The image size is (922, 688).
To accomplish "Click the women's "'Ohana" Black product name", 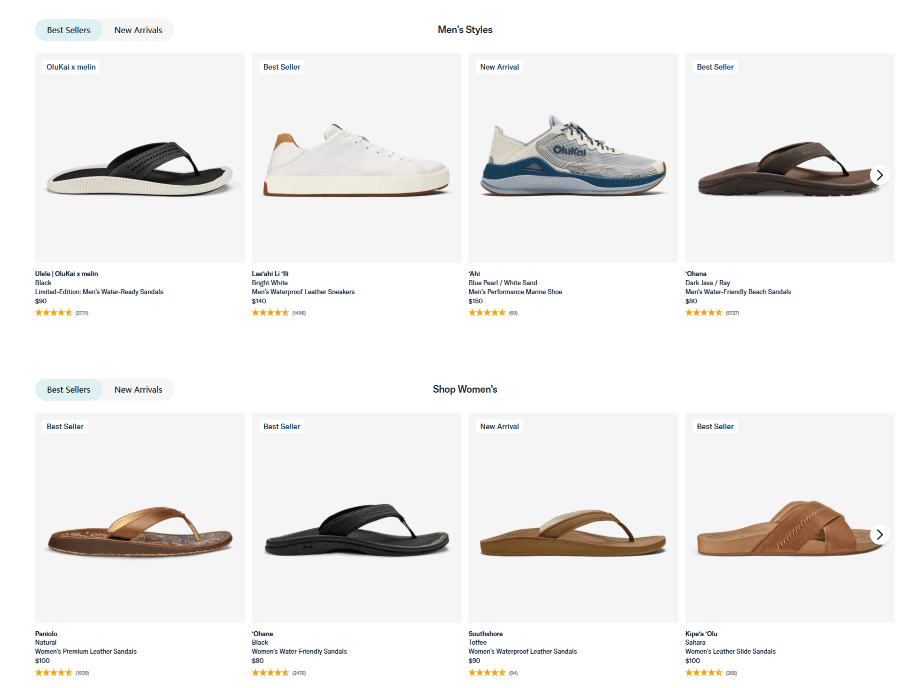I will coord(263,633).
